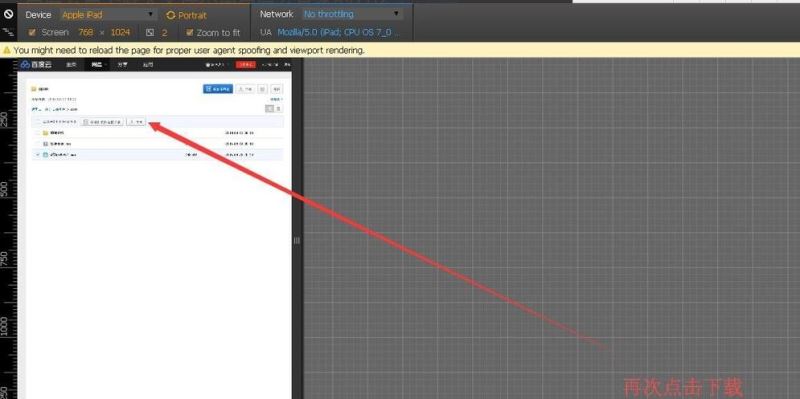
Task: Click the media queries staircase icon
Action: click(x=8, y=32)
